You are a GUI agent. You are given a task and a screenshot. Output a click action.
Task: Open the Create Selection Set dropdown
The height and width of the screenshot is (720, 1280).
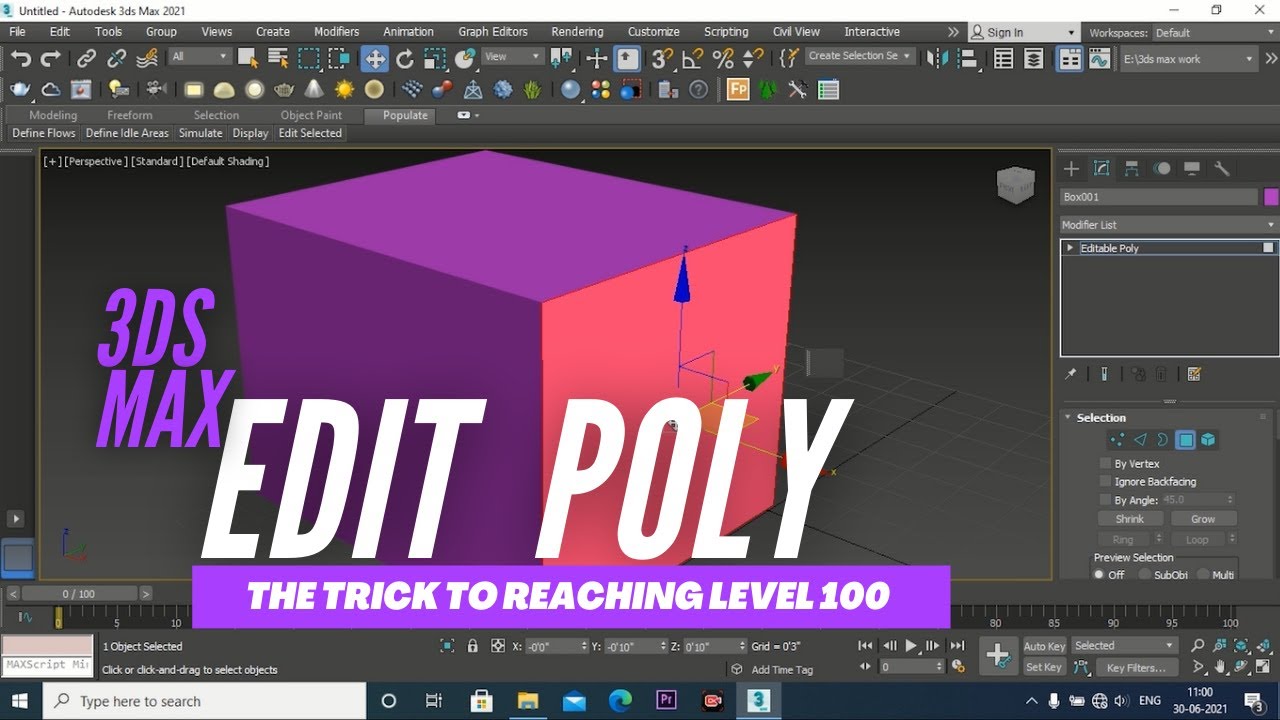pyautogui.click(x=859, y=56)
